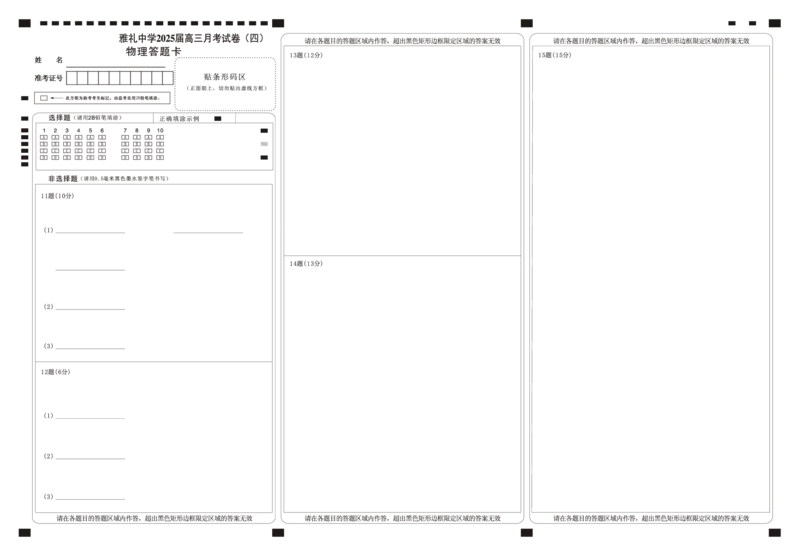
Task: Select the first field bar in upper-left list
Action: pyautogui.click(x=91, y=236)
